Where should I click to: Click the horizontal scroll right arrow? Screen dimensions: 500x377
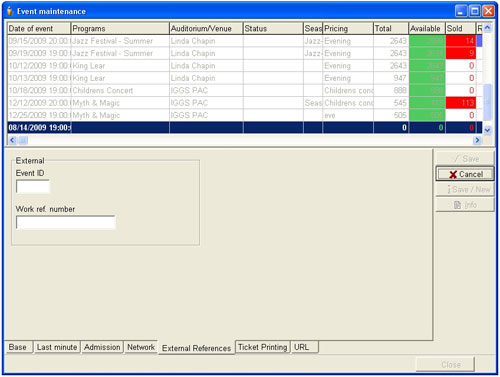coord(477,140)
